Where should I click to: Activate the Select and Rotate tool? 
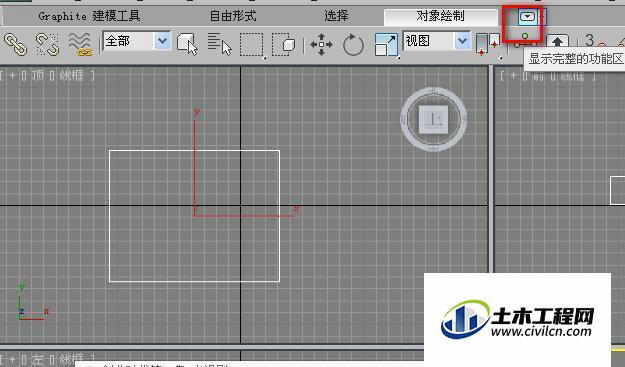tap(353, 44)
